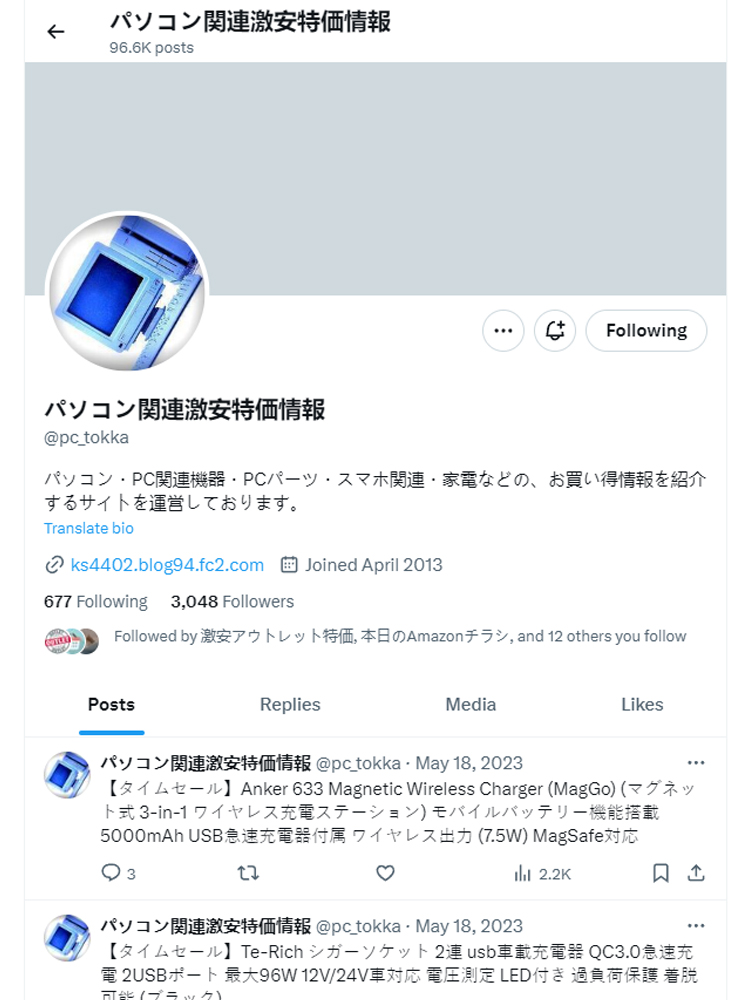Show accounts in the 'Followed by' line

(x=400, y=636)
